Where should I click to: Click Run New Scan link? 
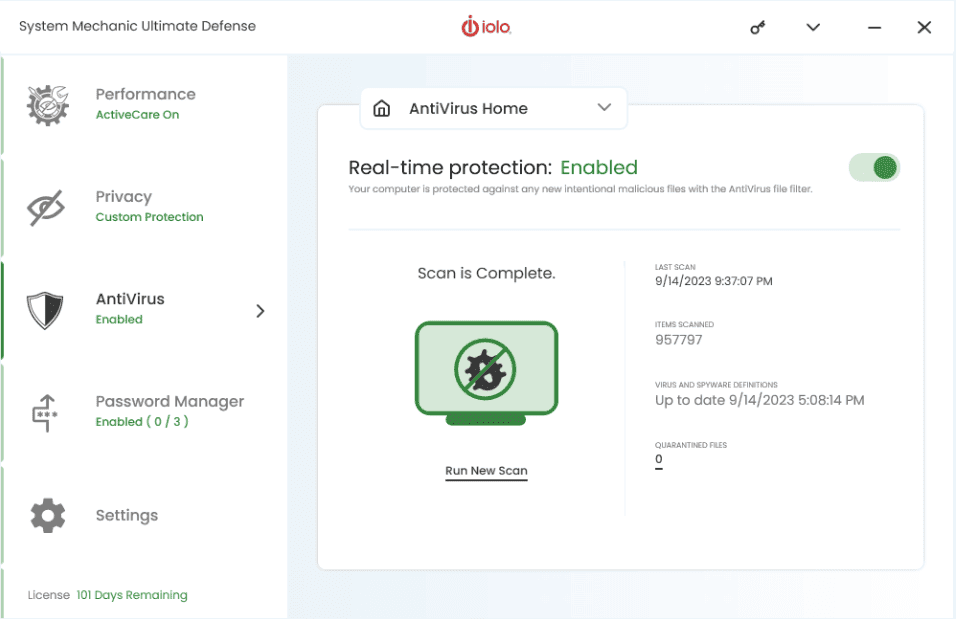click(486, 471)
